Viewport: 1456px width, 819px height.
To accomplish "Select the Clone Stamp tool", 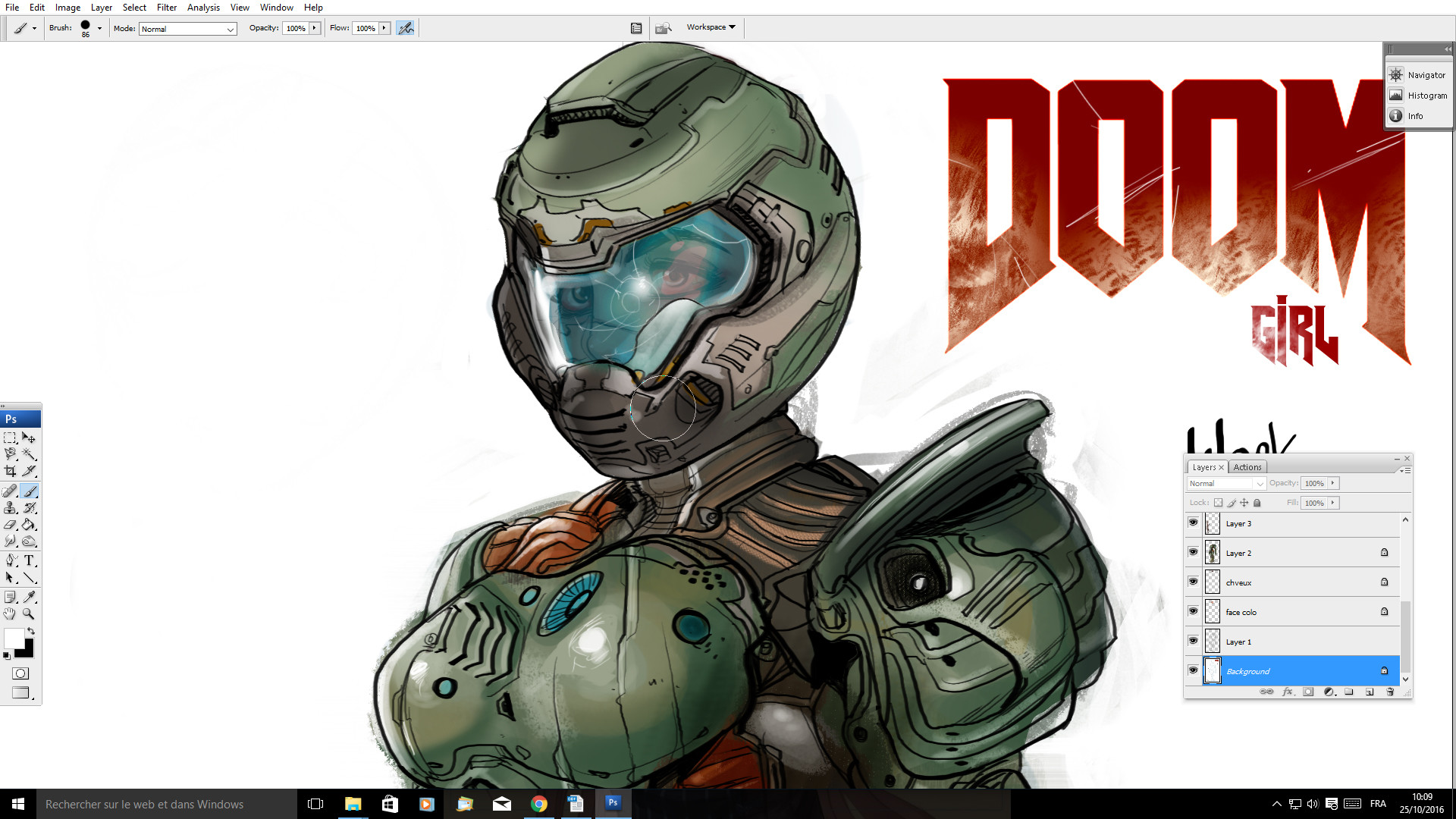I will (11, 508).
